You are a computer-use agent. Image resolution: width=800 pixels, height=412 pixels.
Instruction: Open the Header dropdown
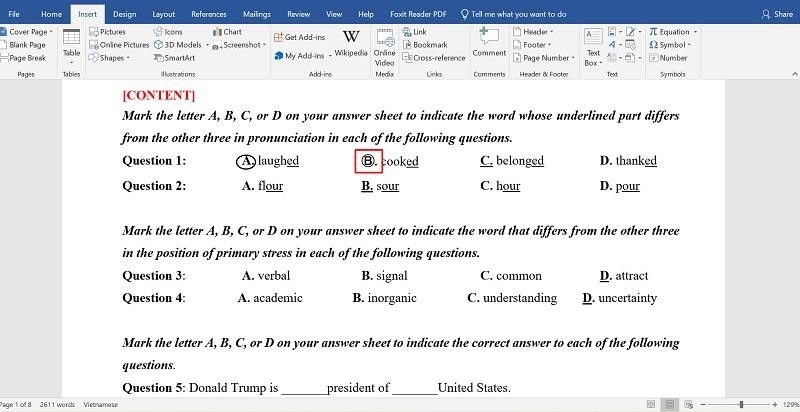[x=533, y=32]
